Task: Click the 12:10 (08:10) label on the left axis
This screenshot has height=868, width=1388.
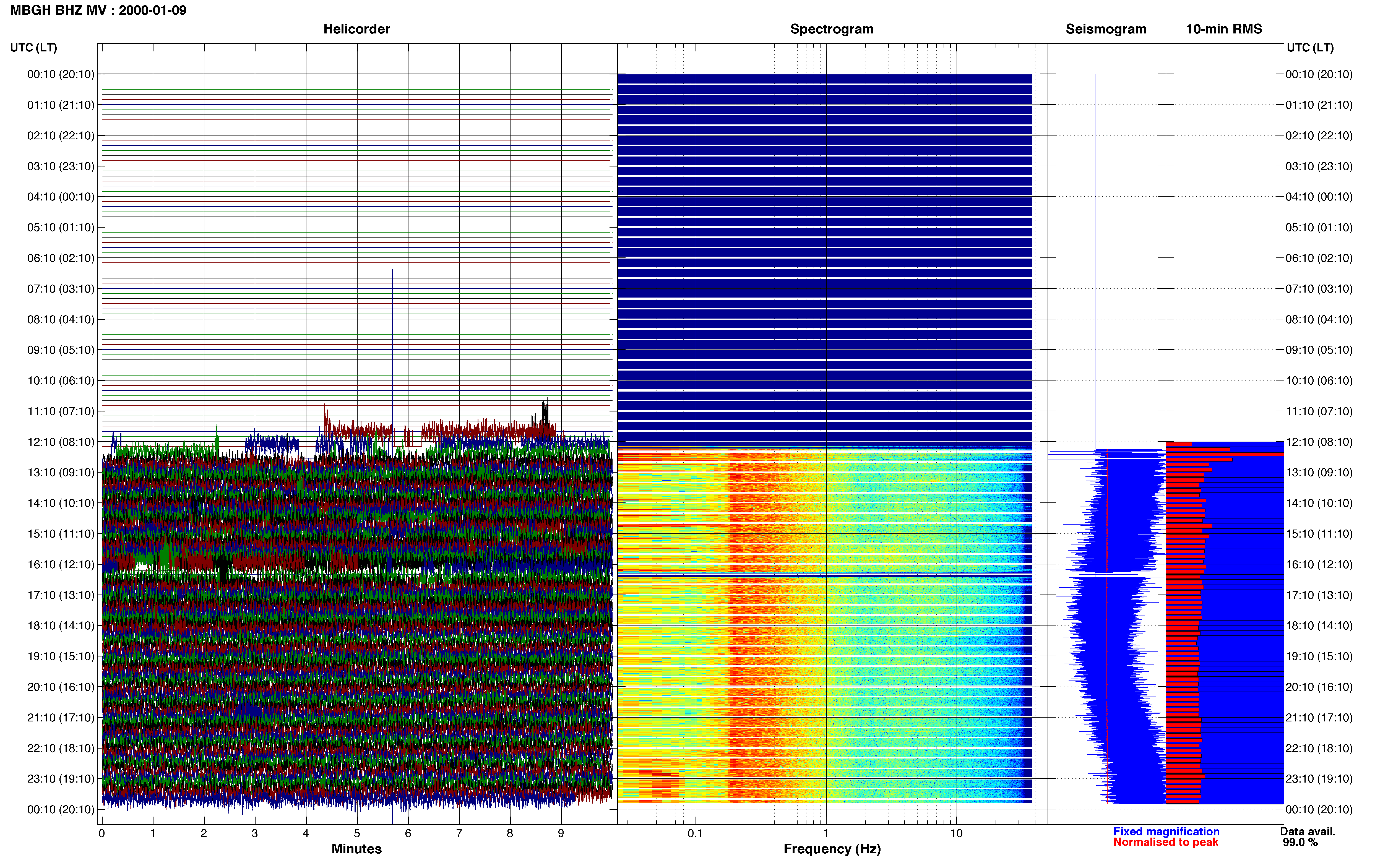Action: coord(61,442)
